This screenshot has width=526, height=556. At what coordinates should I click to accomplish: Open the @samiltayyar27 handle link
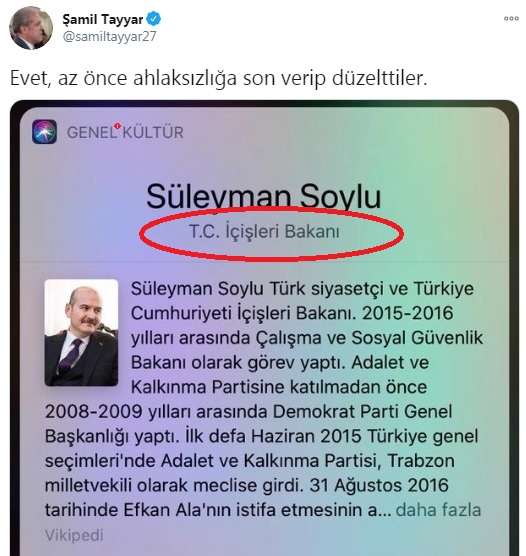pos(109,37)
